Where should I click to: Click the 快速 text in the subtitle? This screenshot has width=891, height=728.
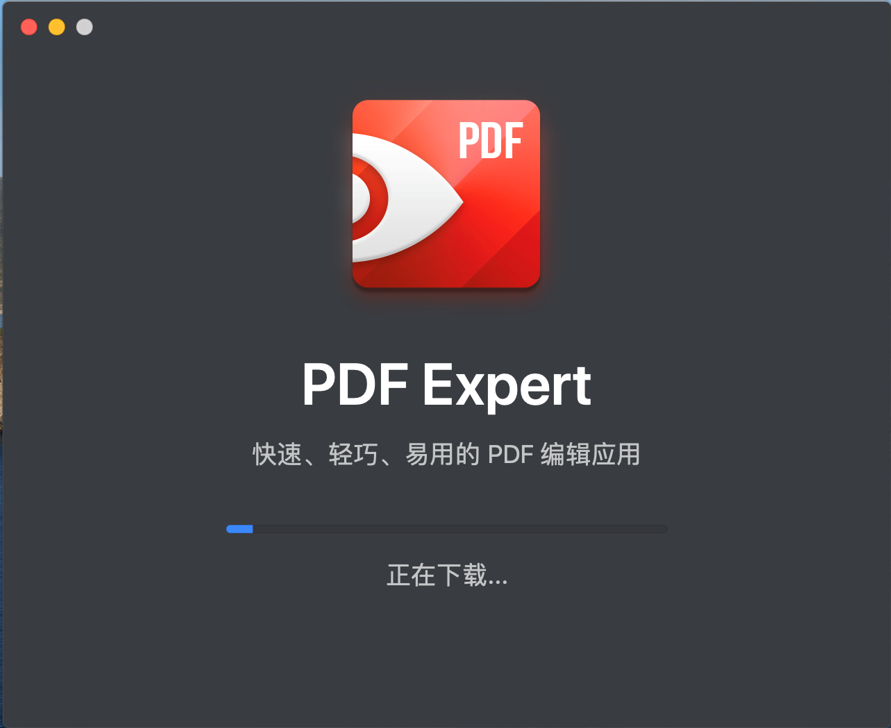[277, 455]
